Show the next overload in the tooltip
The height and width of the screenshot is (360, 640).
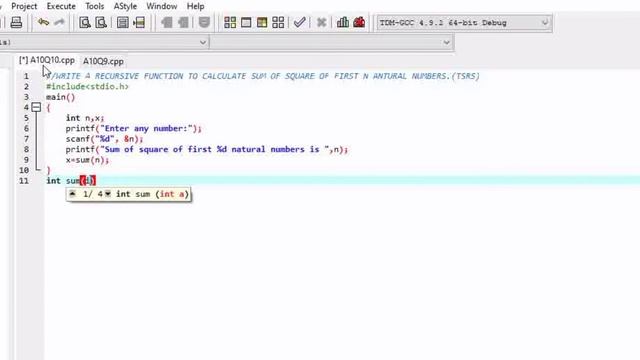click(x=108, y=194)
